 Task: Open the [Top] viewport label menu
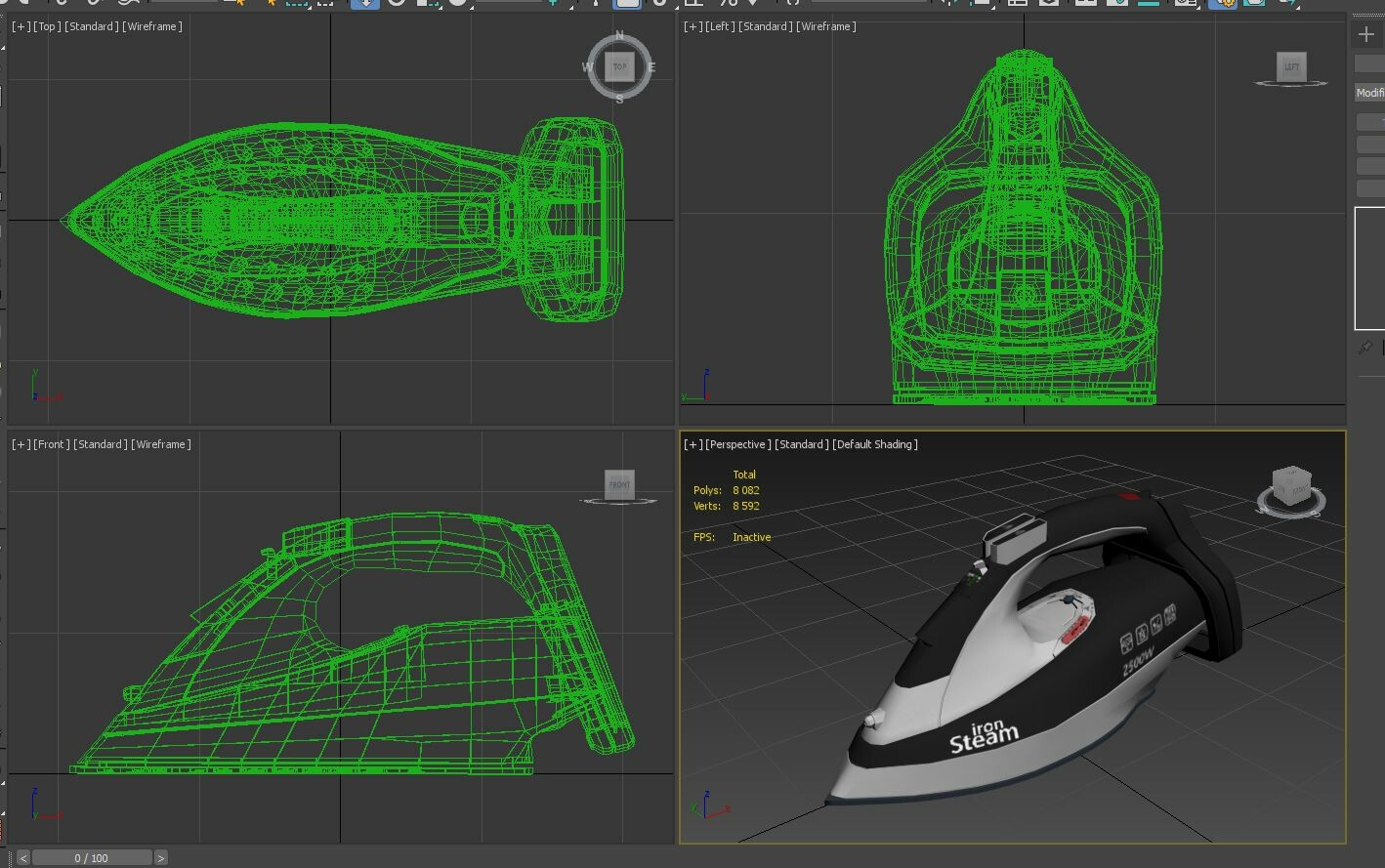(47, 26)
